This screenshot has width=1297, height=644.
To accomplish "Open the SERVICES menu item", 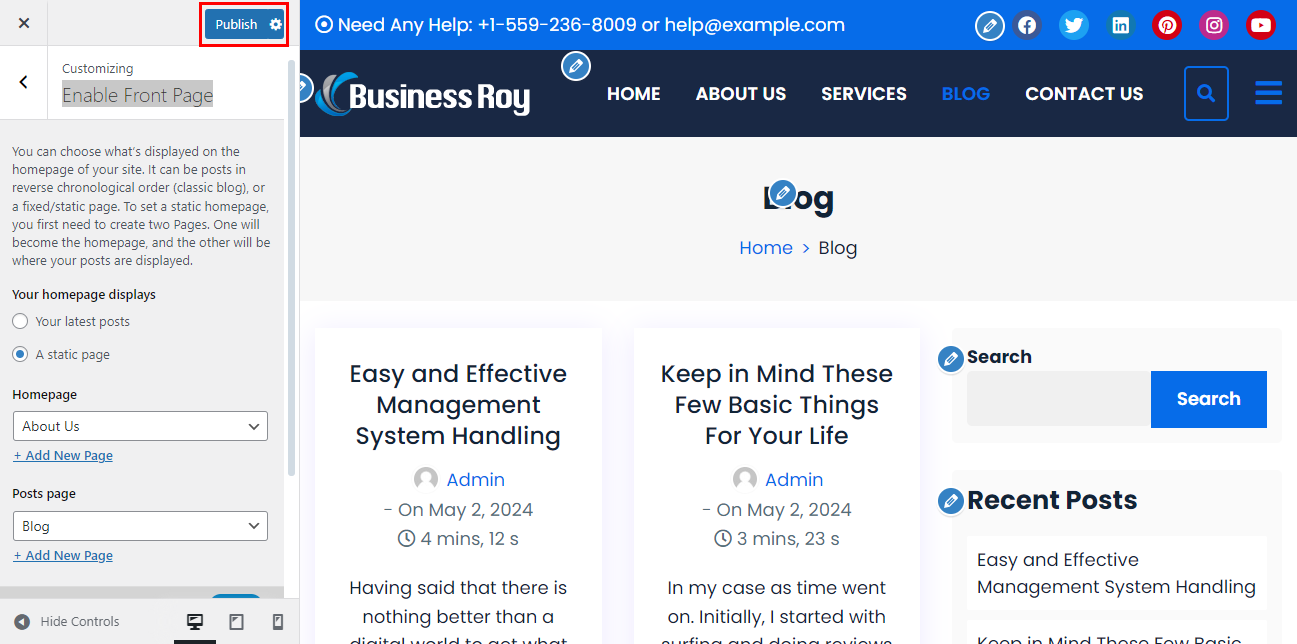I will click(863, 94).
